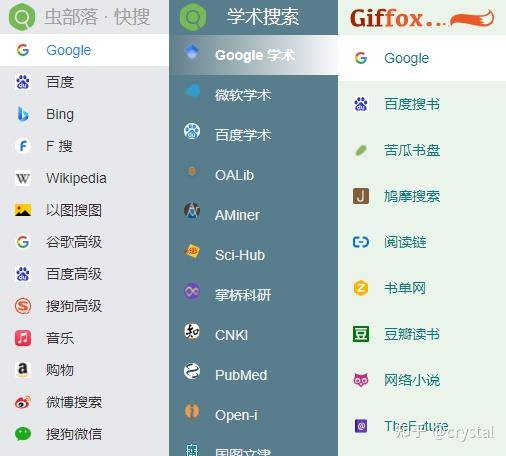Viewport: 506px width, 456px height.
Task: Open OALib text entry
Action: [x=234, y=175]
